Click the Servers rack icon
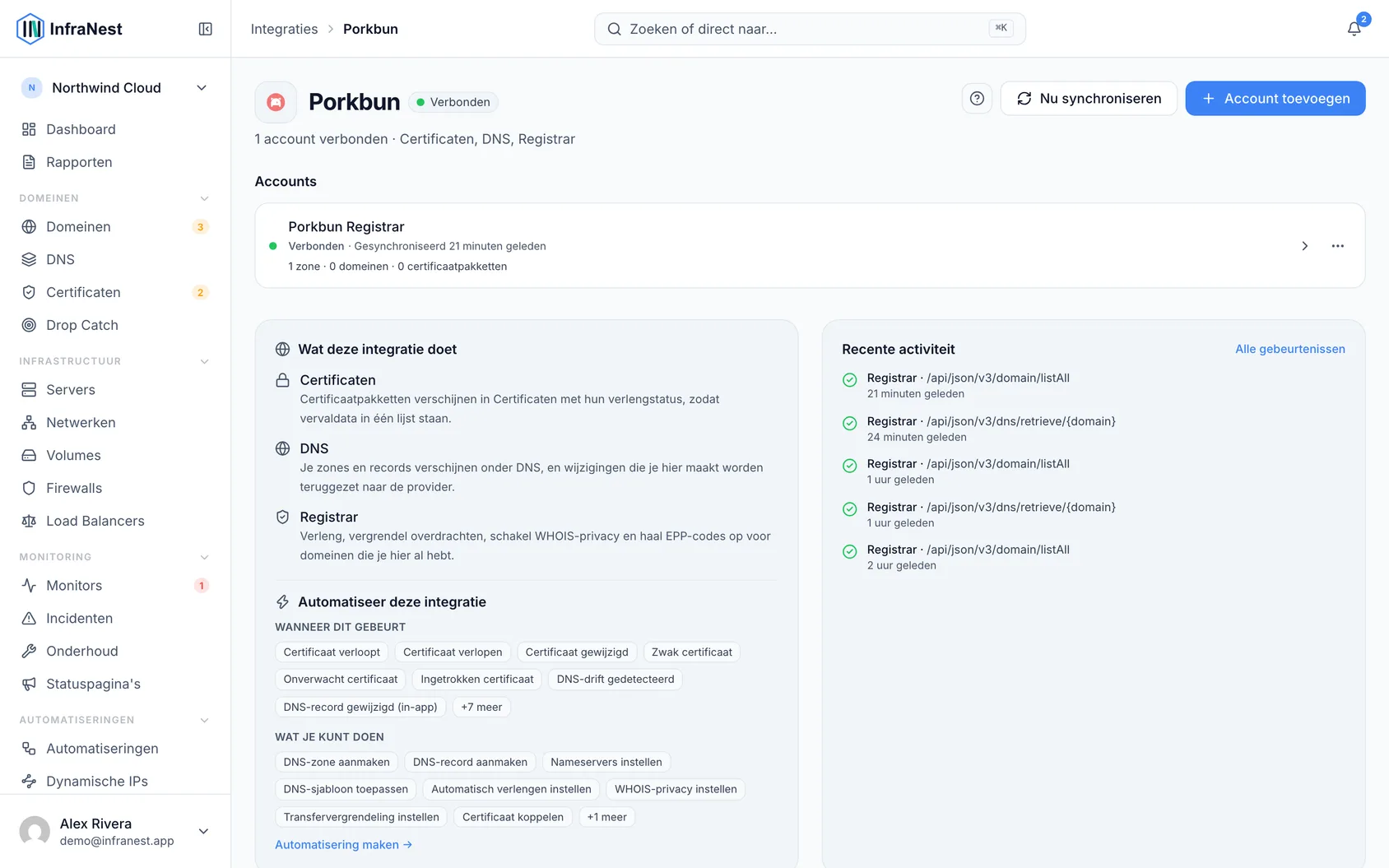The height and width of the screenshot is (868, 1389). click(29, 389)
